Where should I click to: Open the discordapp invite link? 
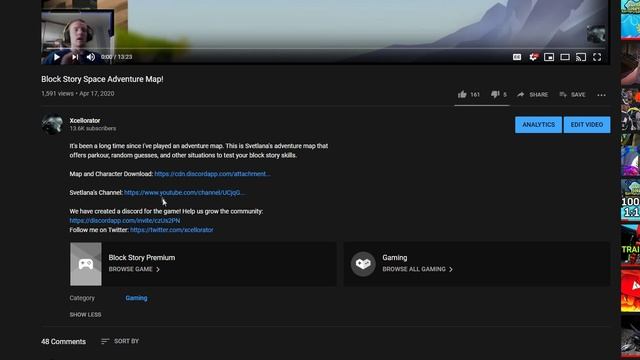click(x=124, y=220)
